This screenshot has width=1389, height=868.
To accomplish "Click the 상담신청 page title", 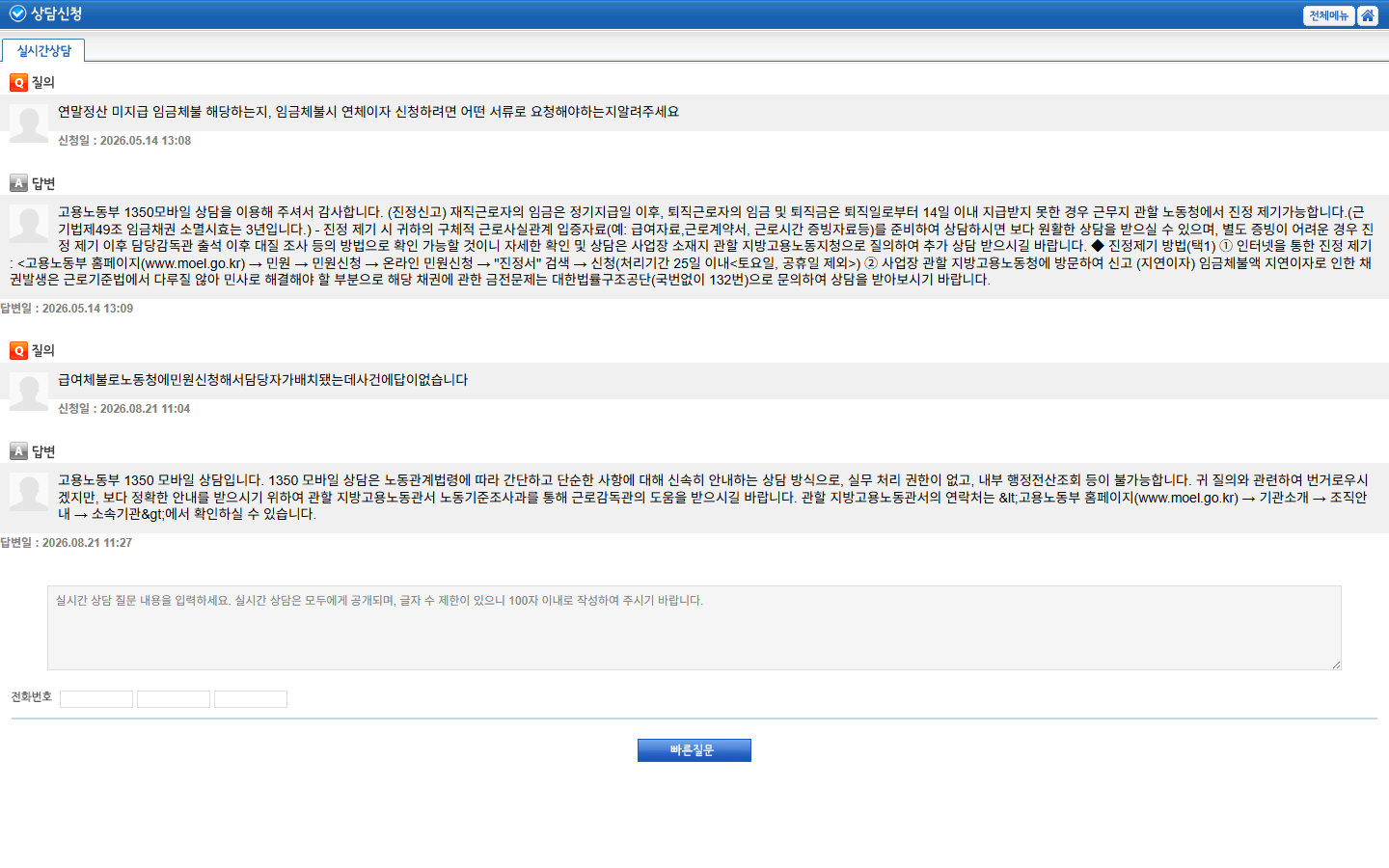I will click(56, 14).
